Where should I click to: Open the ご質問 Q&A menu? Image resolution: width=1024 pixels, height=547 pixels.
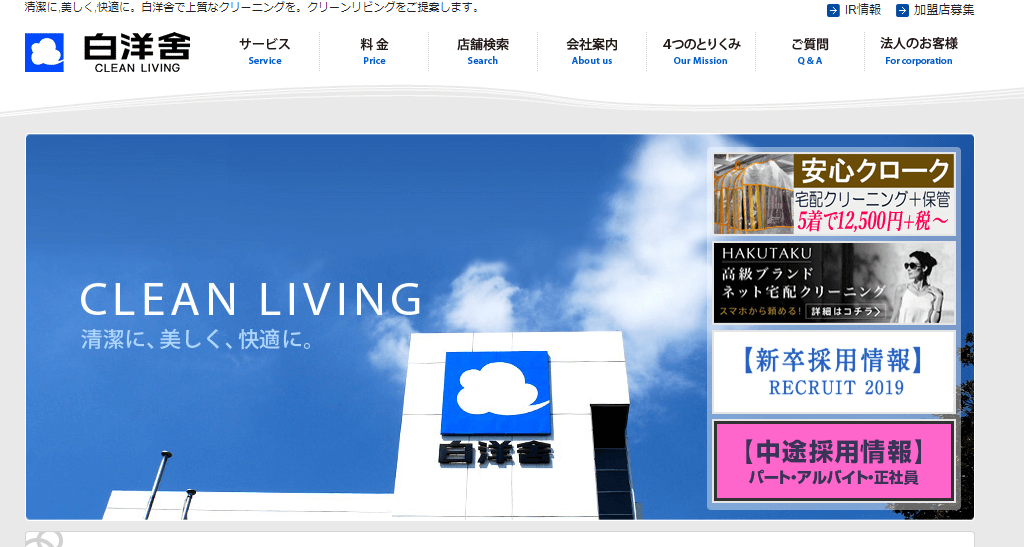point(809,51)
